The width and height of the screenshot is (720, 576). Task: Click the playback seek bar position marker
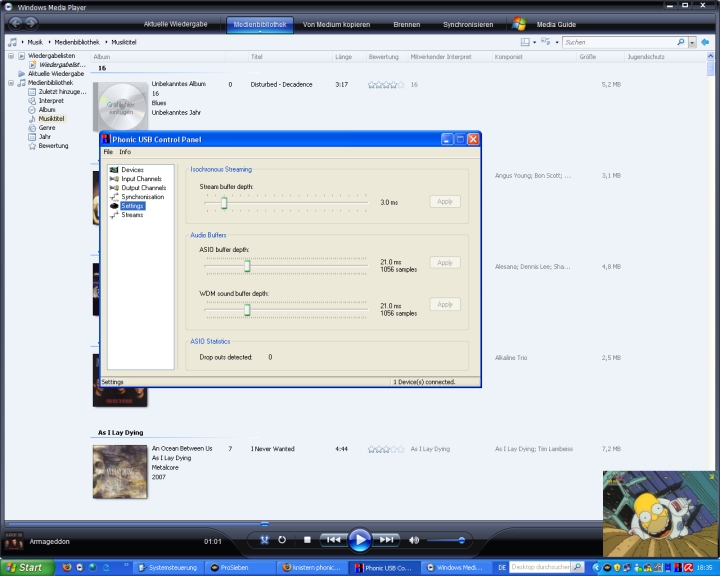(264, 524)
